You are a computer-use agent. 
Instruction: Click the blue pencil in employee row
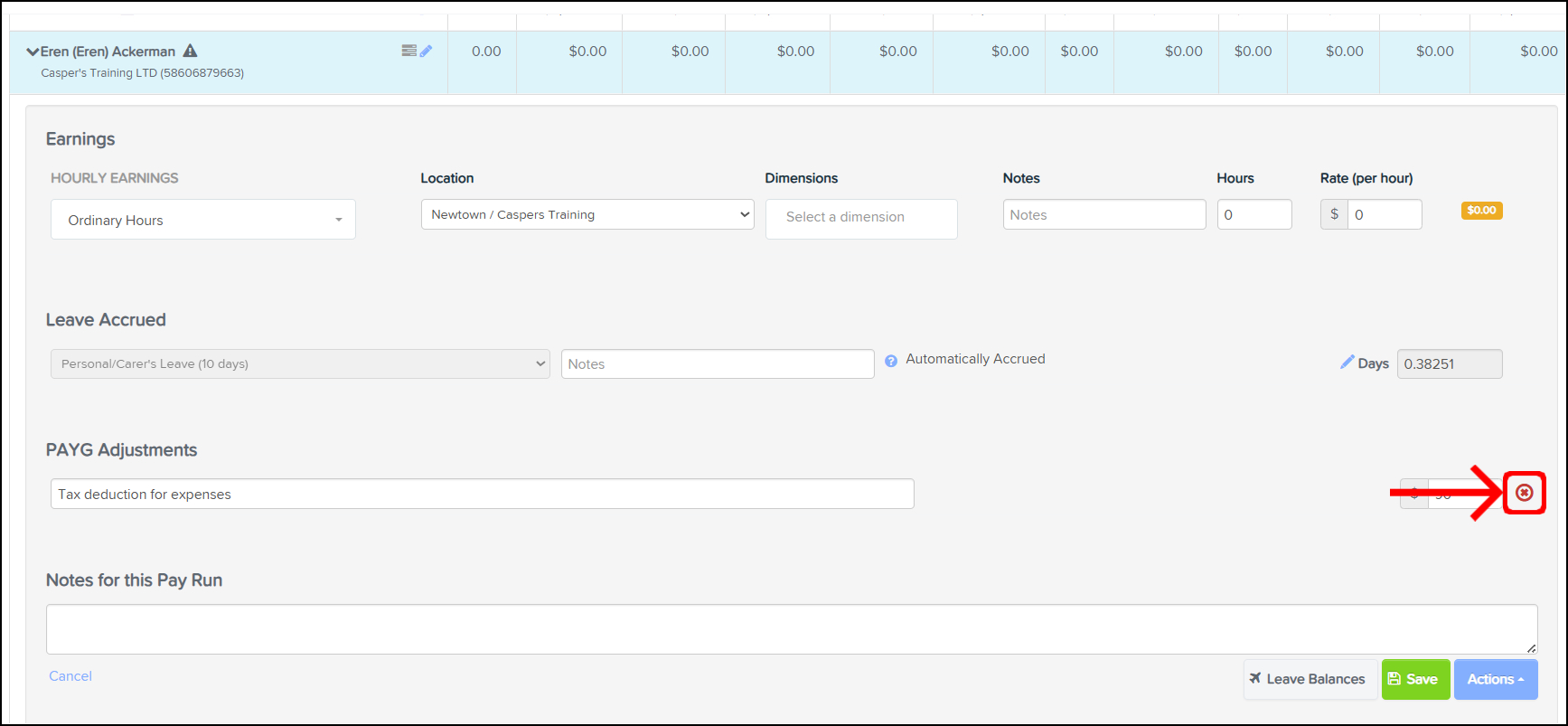click(x=427, y=51)
